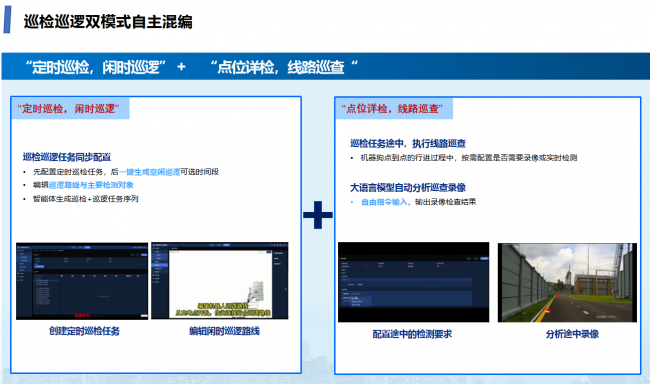Click the caption 配置途中的检测要求
This screenshot has width=650, height=384.
(412, 334)
